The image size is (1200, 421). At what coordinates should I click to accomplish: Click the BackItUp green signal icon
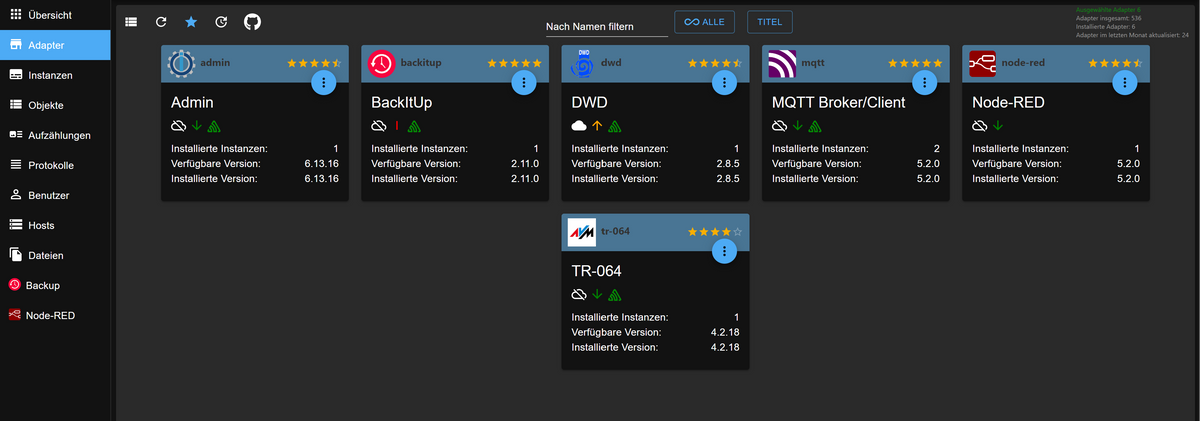click(414, 126)
